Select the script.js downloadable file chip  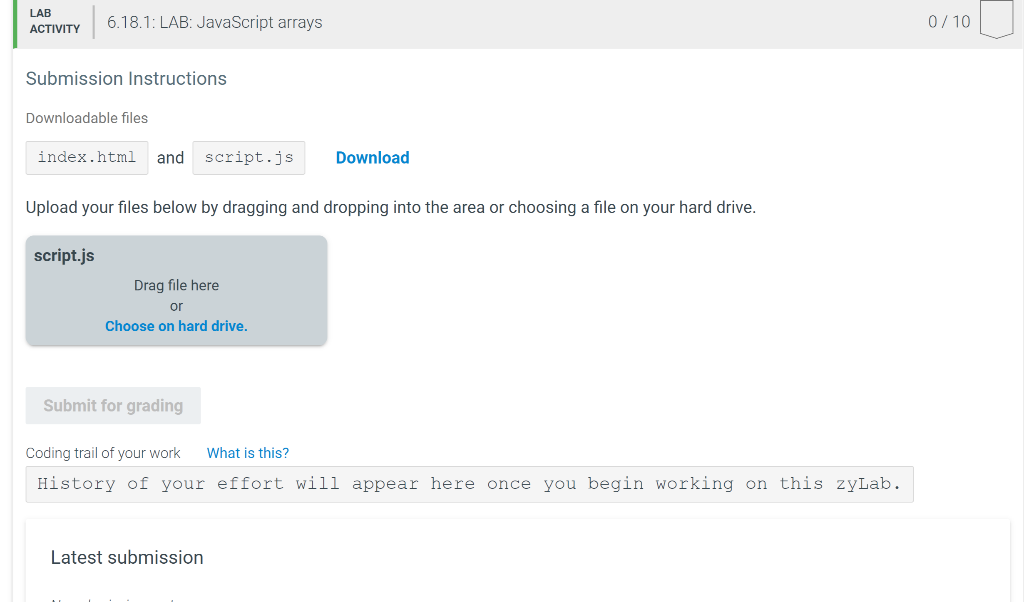click(249, 158)
